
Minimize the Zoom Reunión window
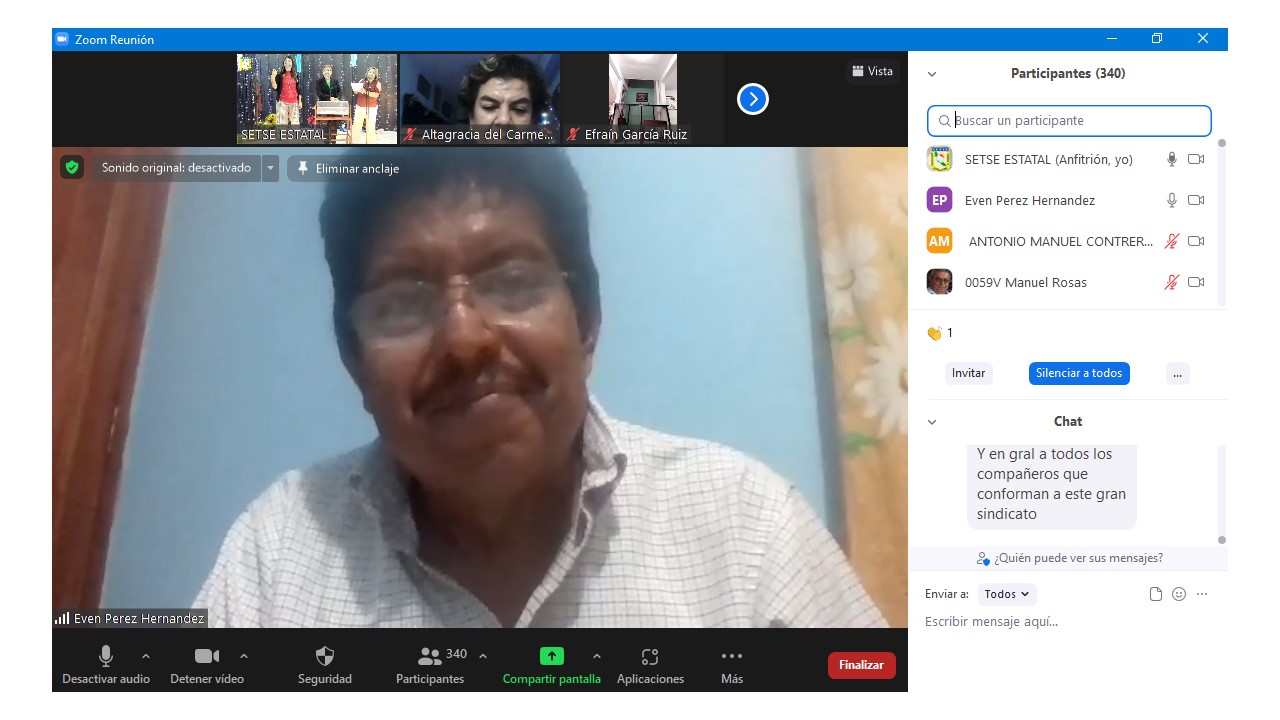(x=1112, y=39)
